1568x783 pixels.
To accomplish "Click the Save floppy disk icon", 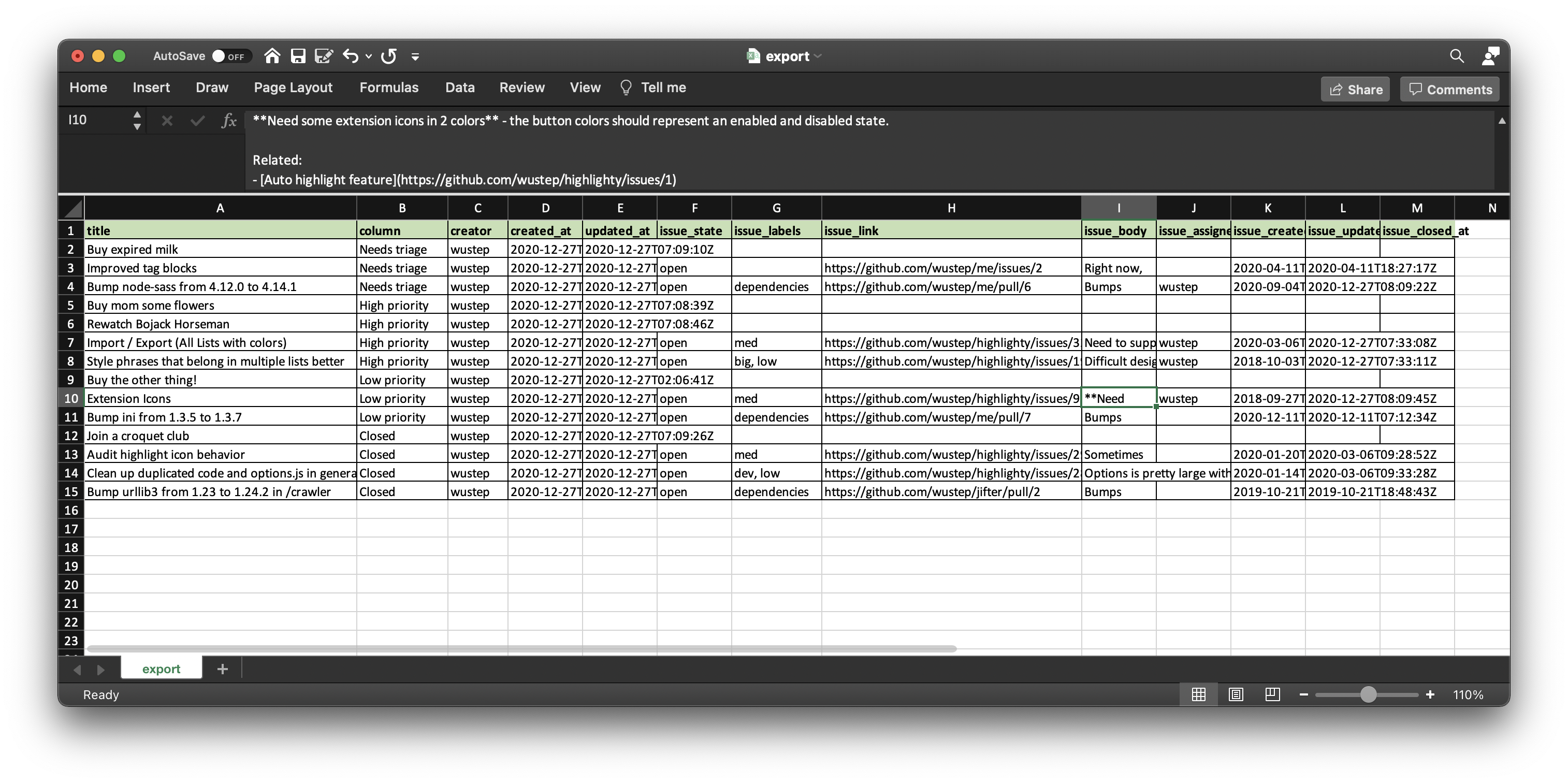I will click(298, 56).
